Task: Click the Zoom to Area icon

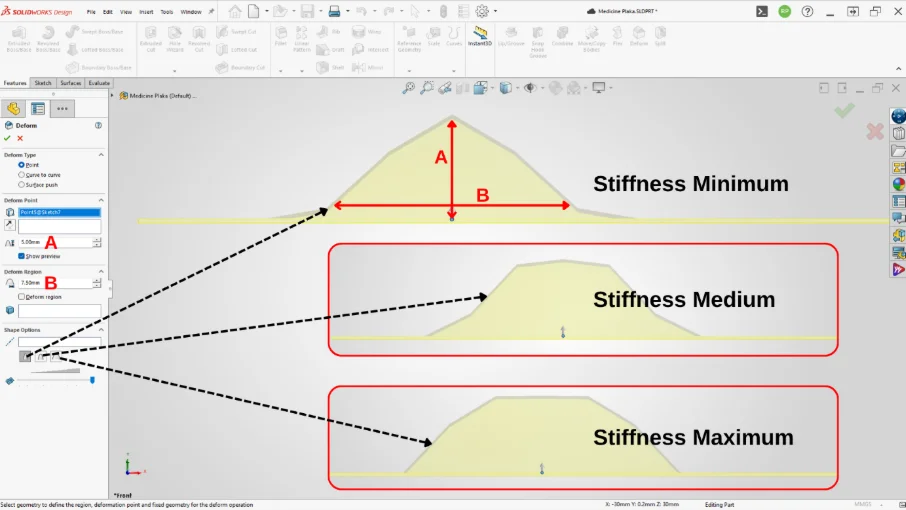Action: [x=427, y=88]
